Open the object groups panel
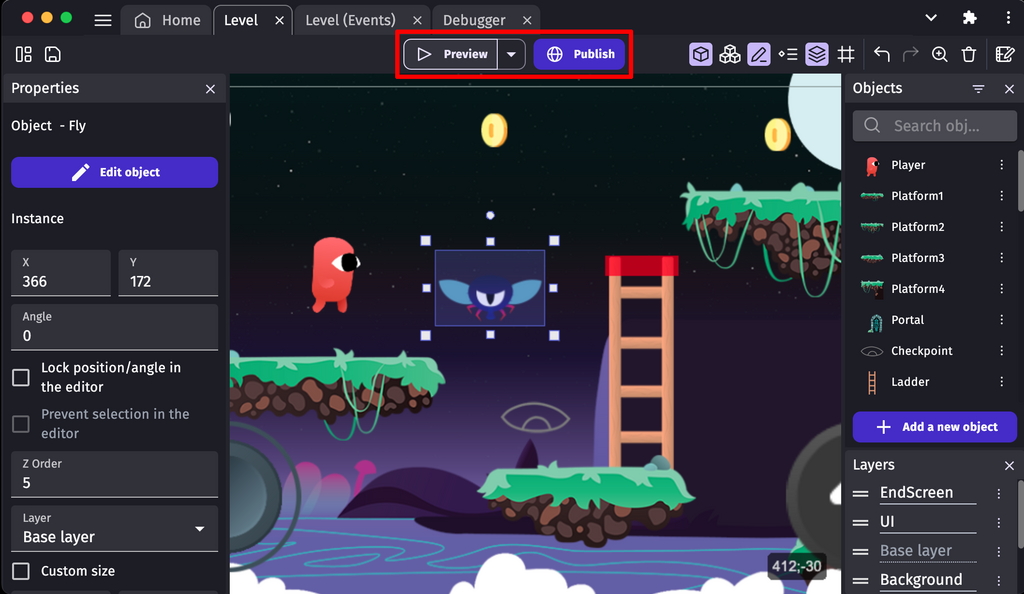 pos(730,54)
